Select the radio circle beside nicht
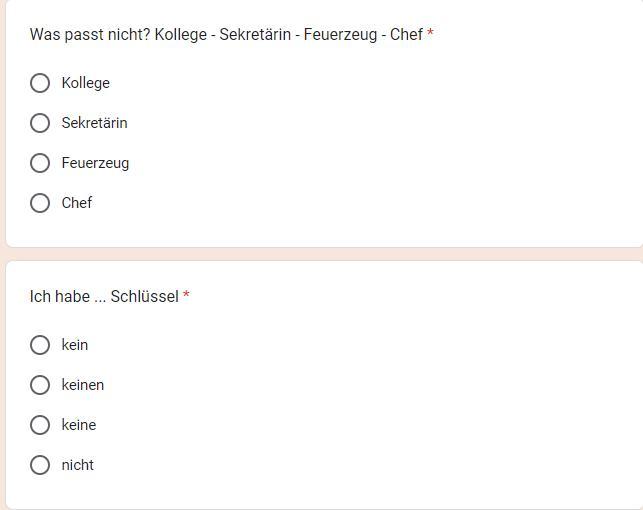 pyautogui.click(x=40, y=465)
